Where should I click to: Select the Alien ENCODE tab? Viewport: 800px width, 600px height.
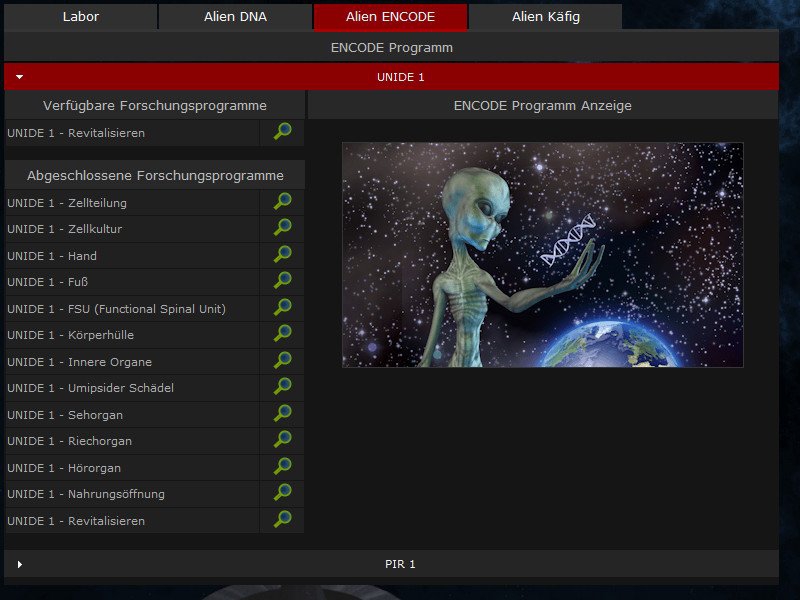(390, 17)
